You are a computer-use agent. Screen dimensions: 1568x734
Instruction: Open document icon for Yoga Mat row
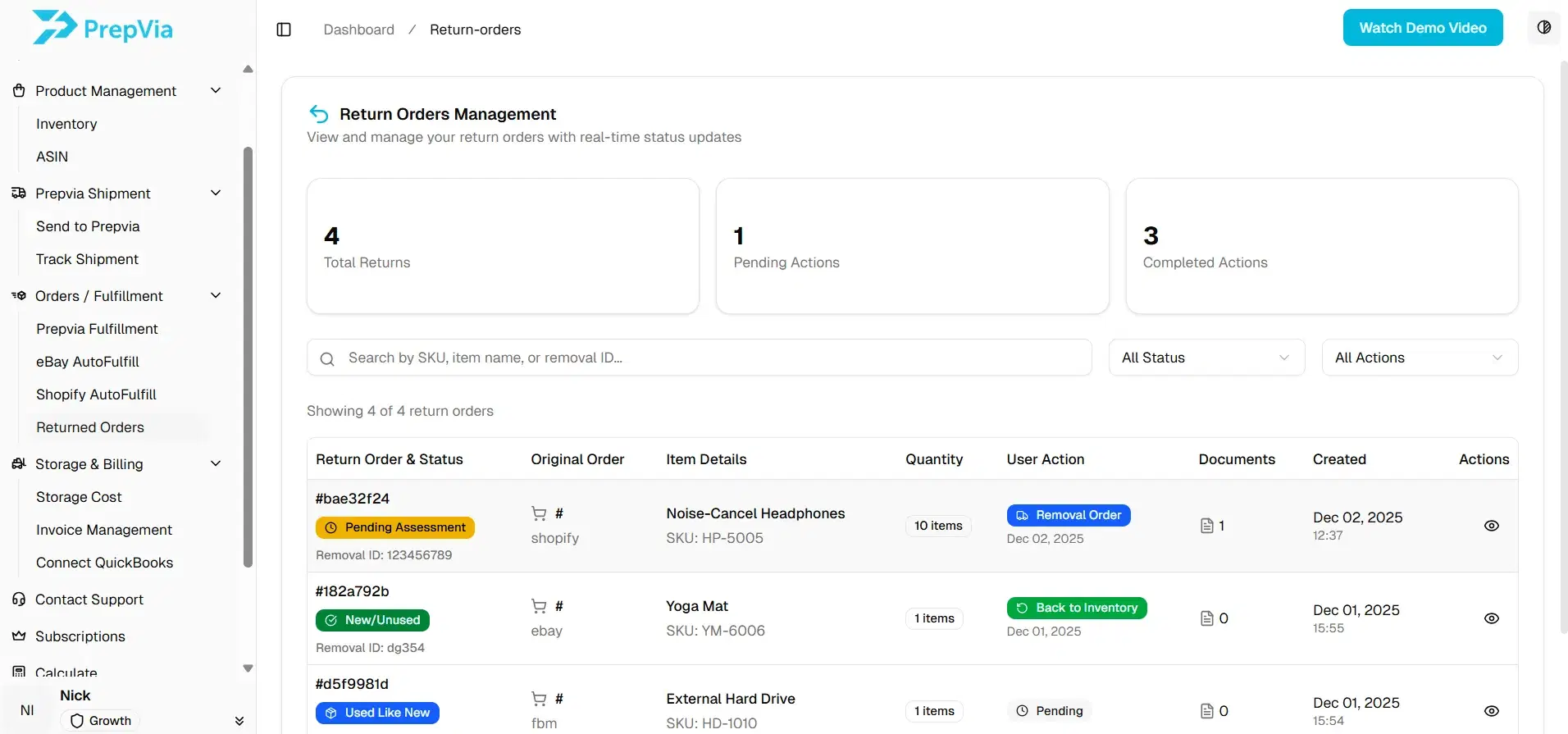click(x=1206, y=618)
